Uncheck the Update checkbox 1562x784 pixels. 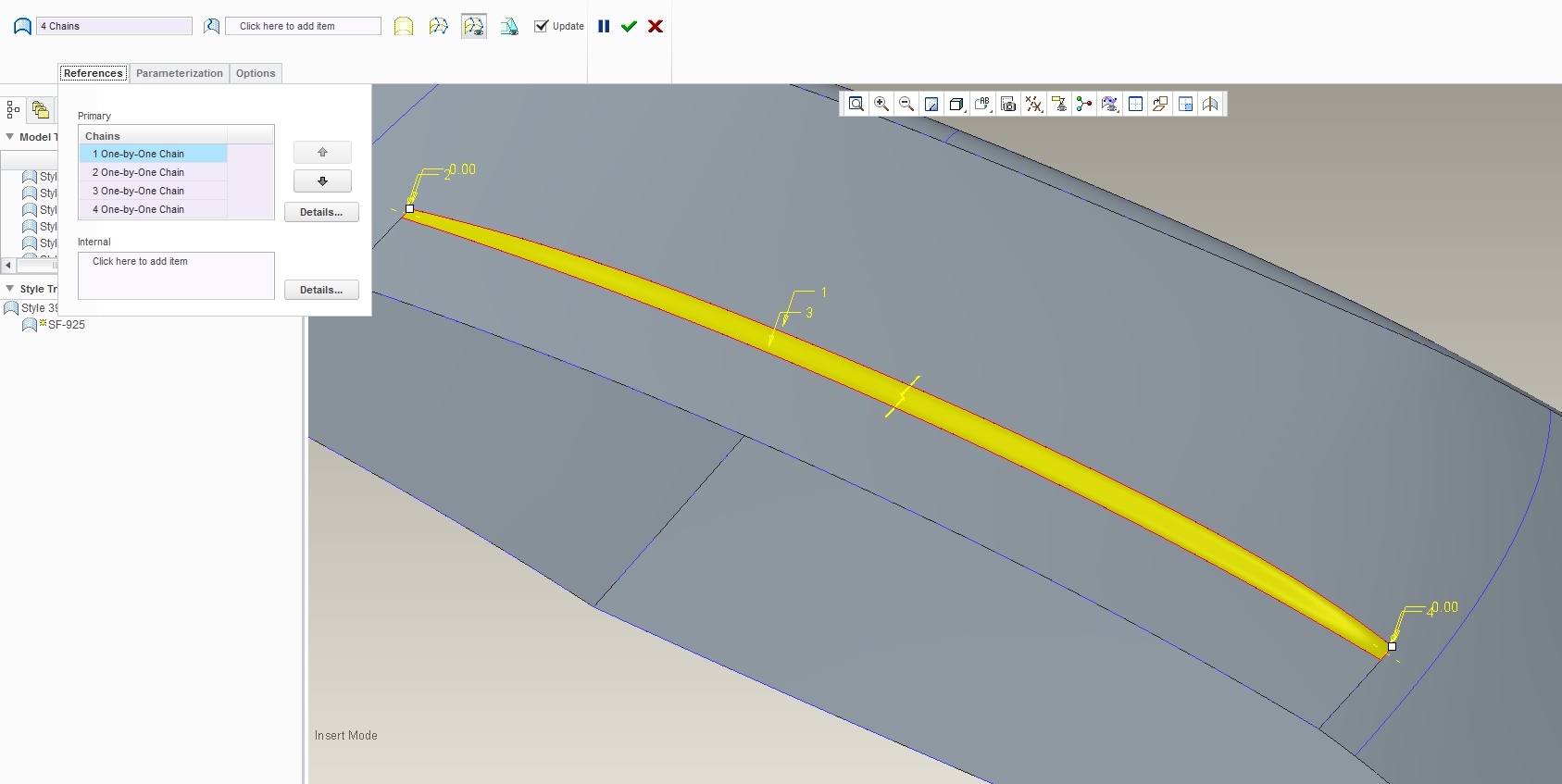[x=542, y=26]
